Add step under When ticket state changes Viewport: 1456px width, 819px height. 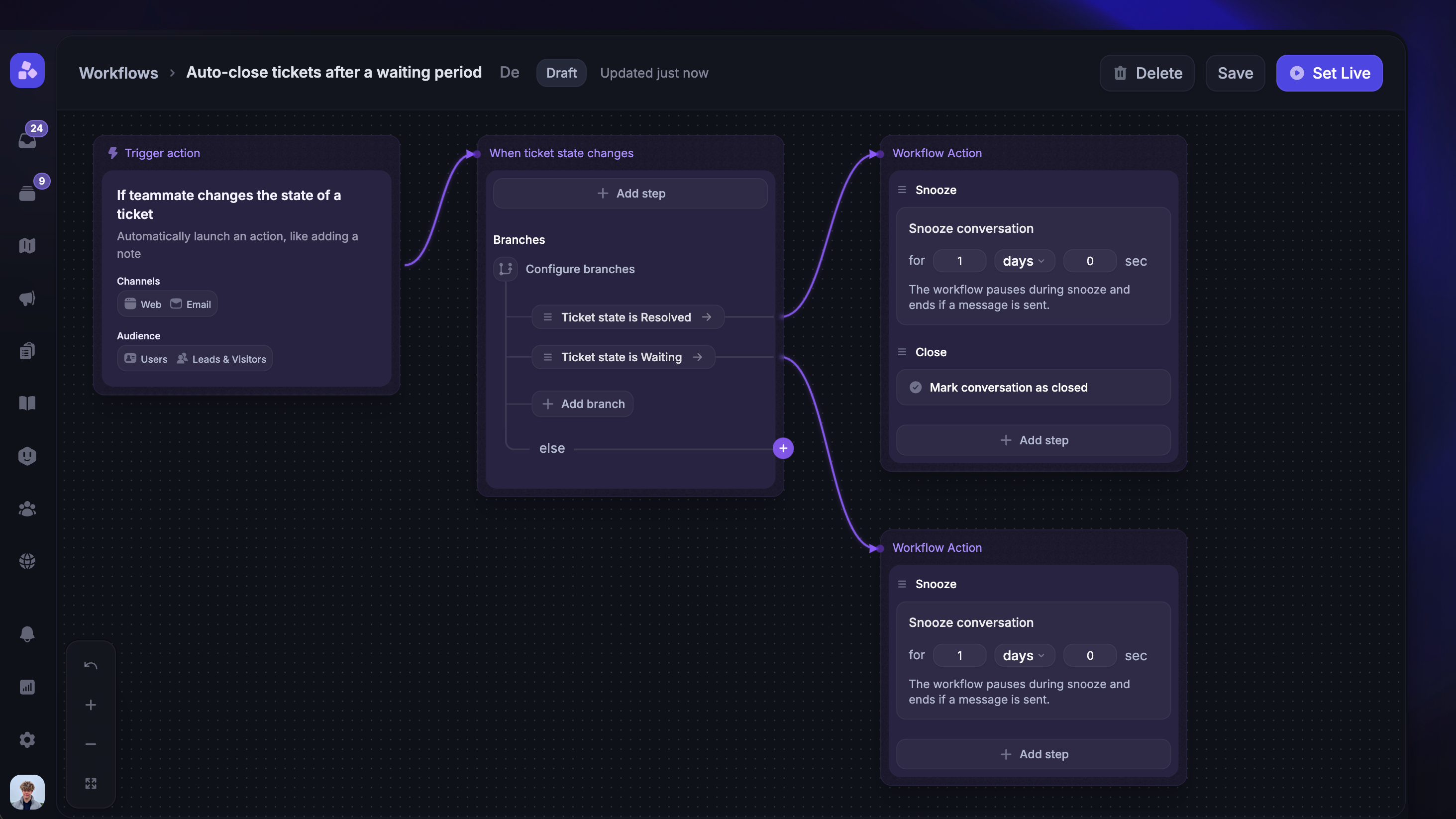630,193
